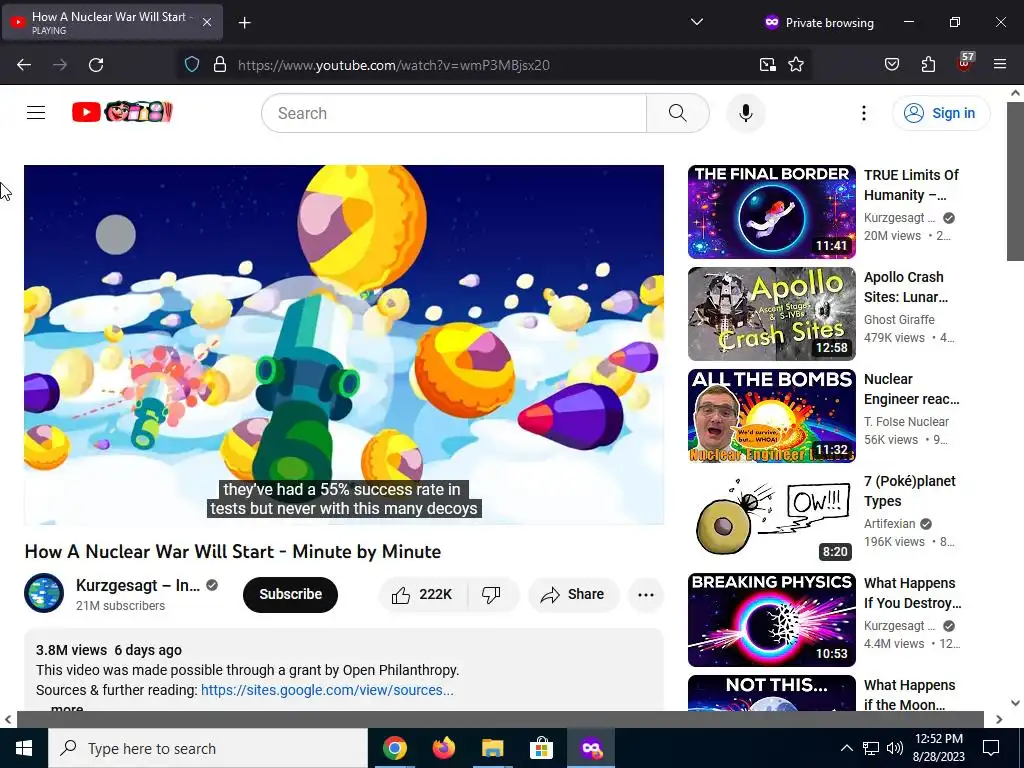Open 'ALL THE BOMBS' video thumbnail
The width and height of the screenshot is (1024, 768).
(771, 415)
